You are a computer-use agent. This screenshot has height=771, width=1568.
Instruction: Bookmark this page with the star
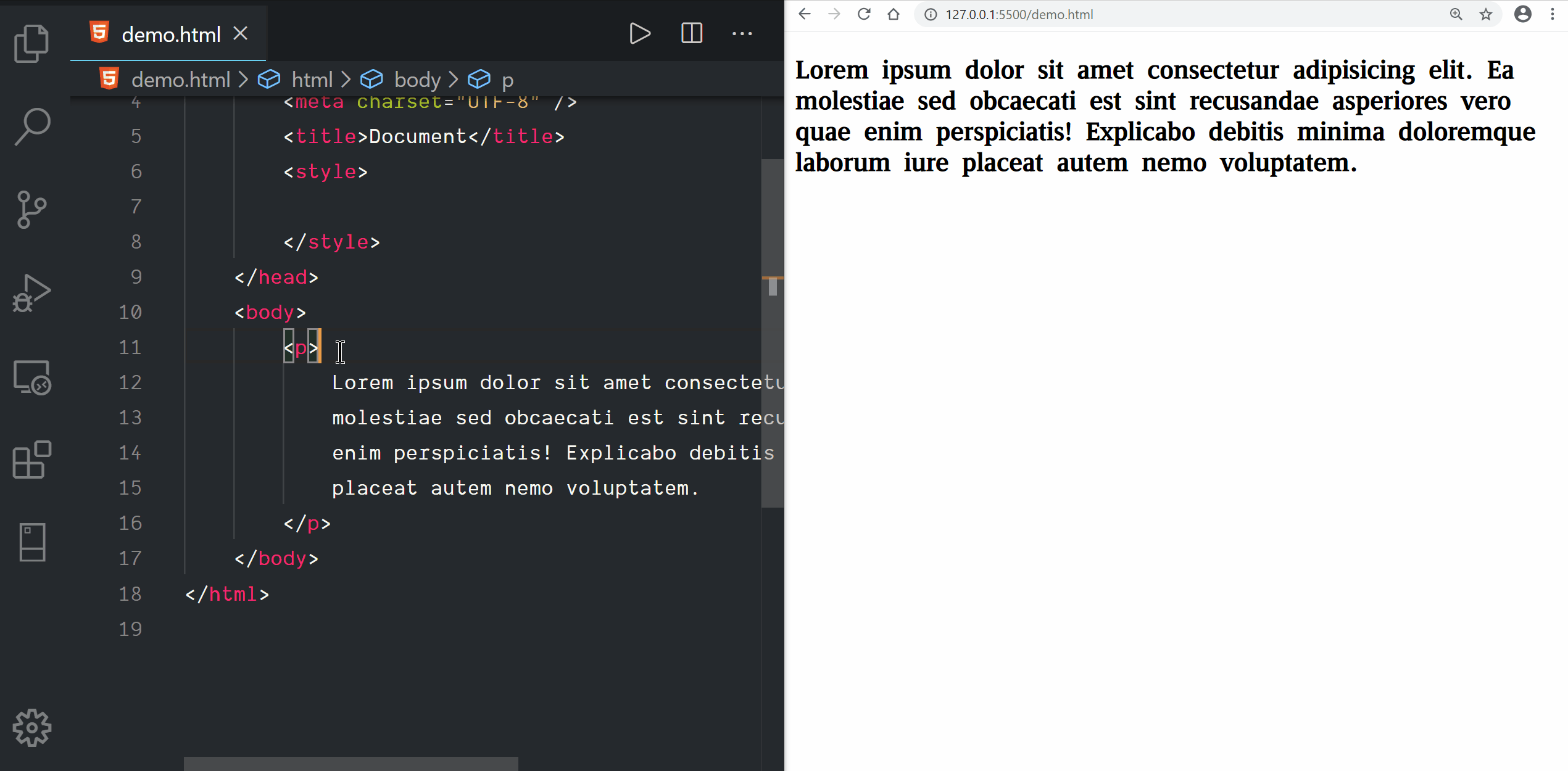(x=1486, y=14)
